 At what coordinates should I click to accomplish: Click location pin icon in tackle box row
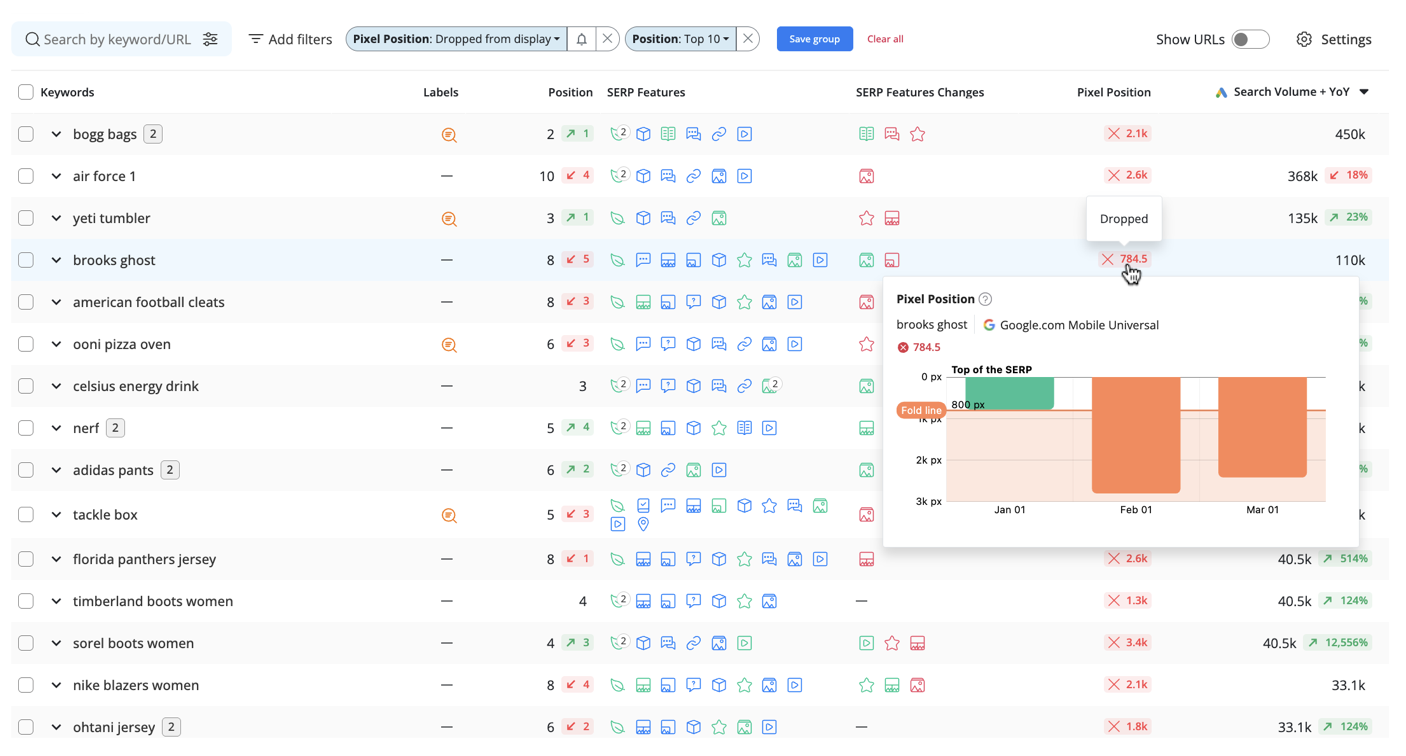pos(643,524)
